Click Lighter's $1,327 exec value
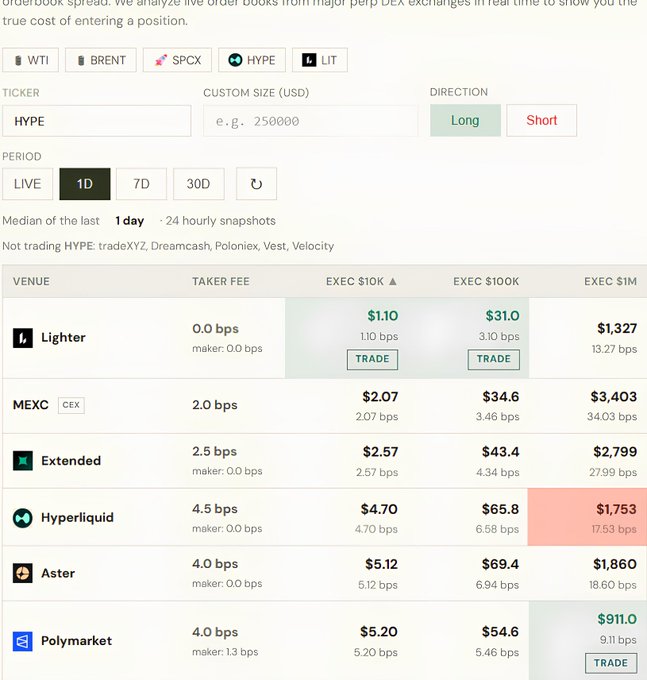Screen dimensions: 647x680 [x=617, y=329]
